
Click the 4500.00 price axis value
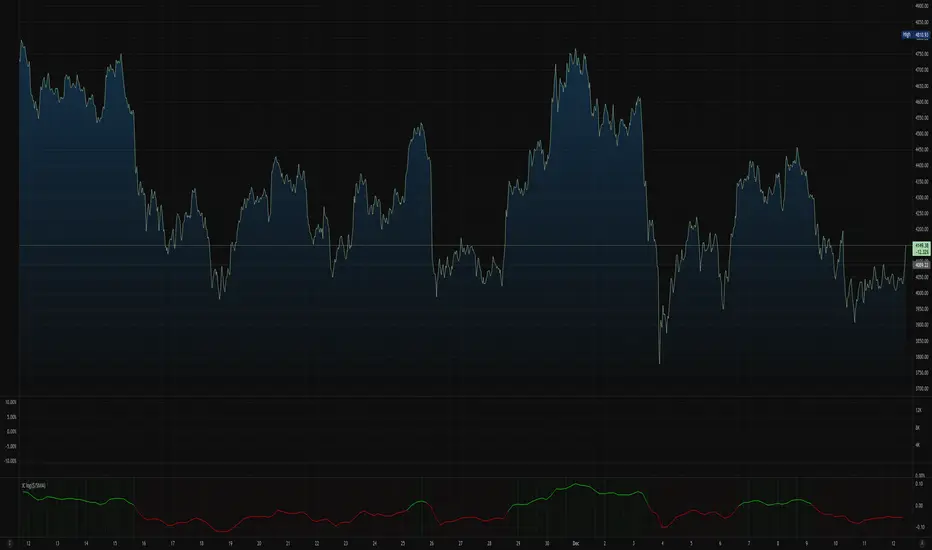[x=922, y=134]
